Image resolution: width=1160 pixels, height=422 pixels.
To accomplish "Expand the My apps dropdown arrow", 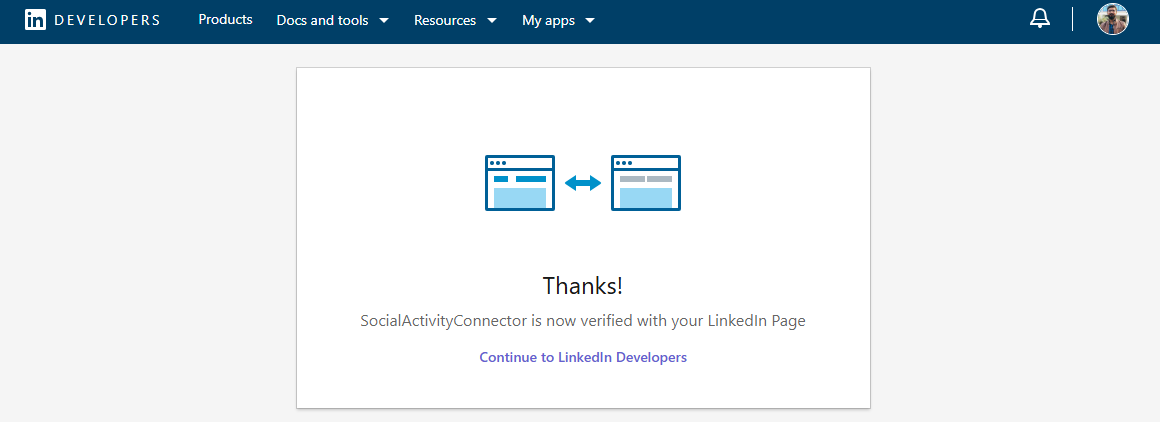I will coord(590,21).
